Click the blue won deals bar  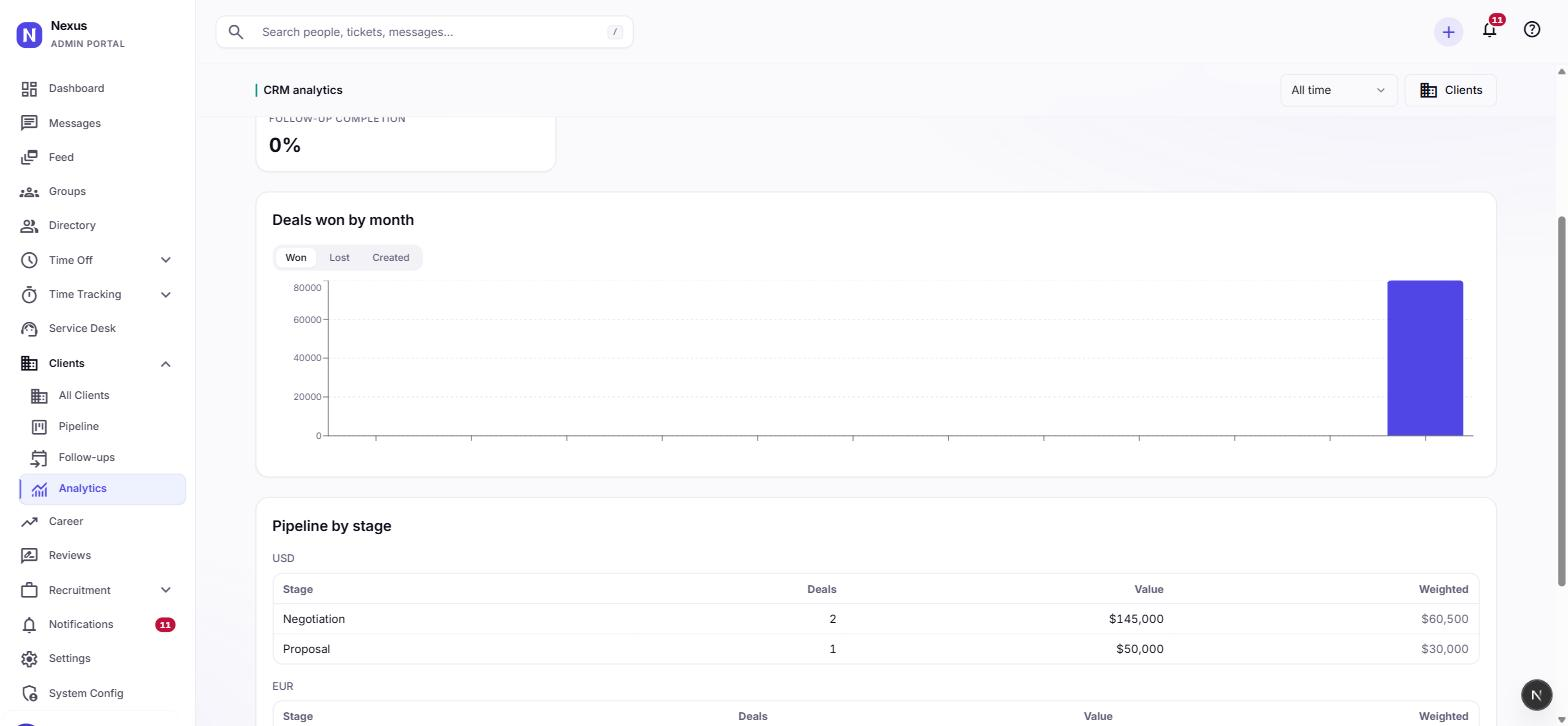pyautogui.click(x=1425, y=358)
